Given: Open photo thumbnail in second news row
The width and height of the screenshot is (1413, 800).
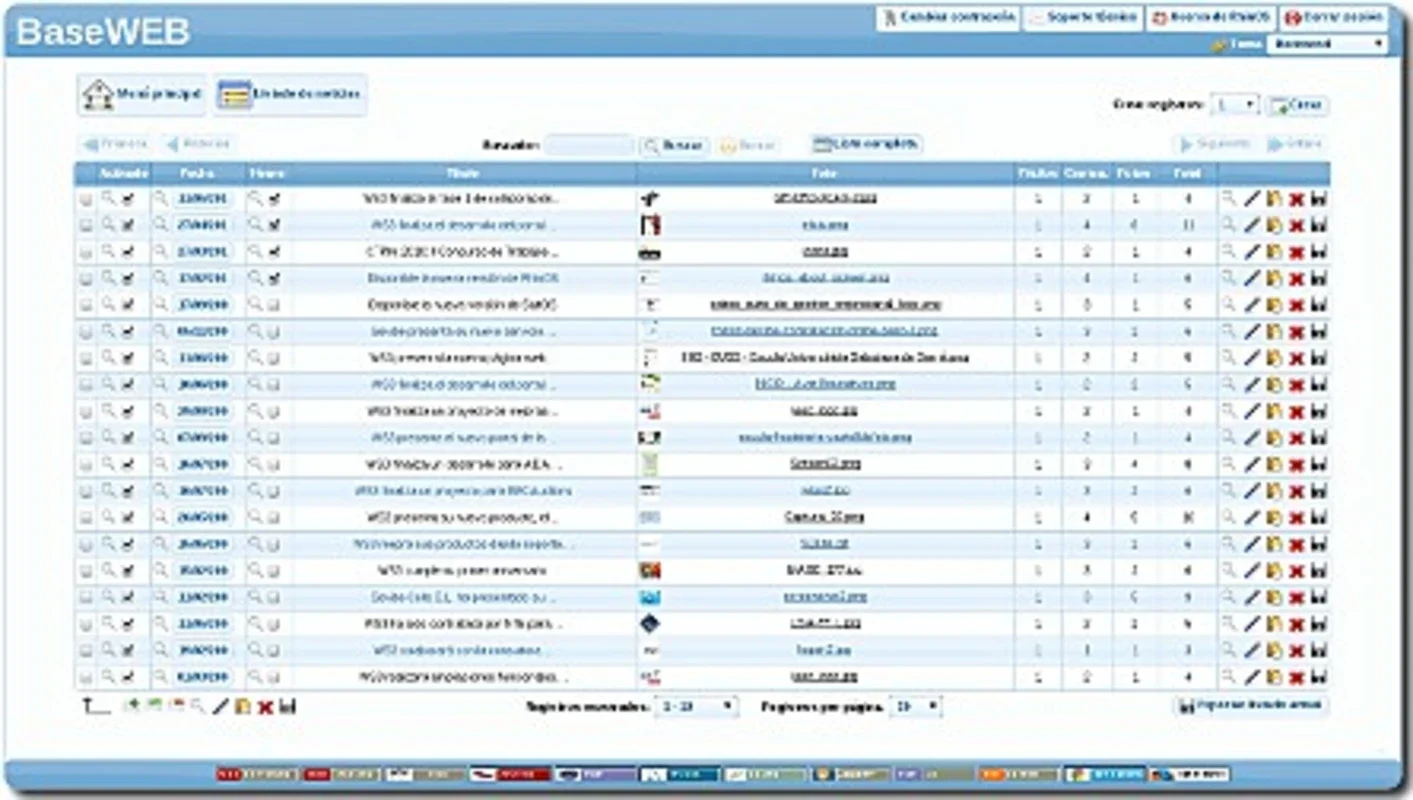Looking at the screenshot, I should coord(650,225).
